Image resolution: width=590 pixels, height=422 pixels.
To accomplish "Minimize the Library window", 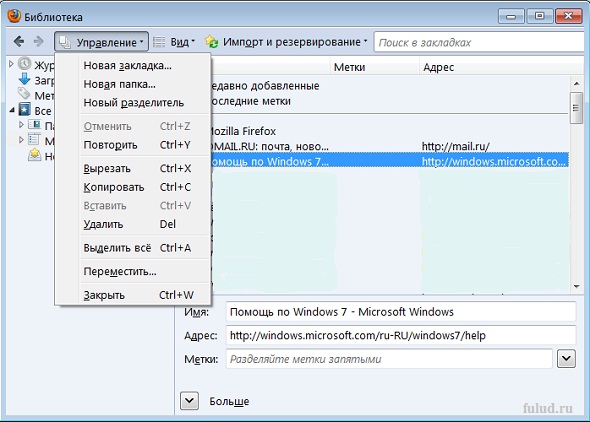I will pyautogui.click(x=511, y=16).
